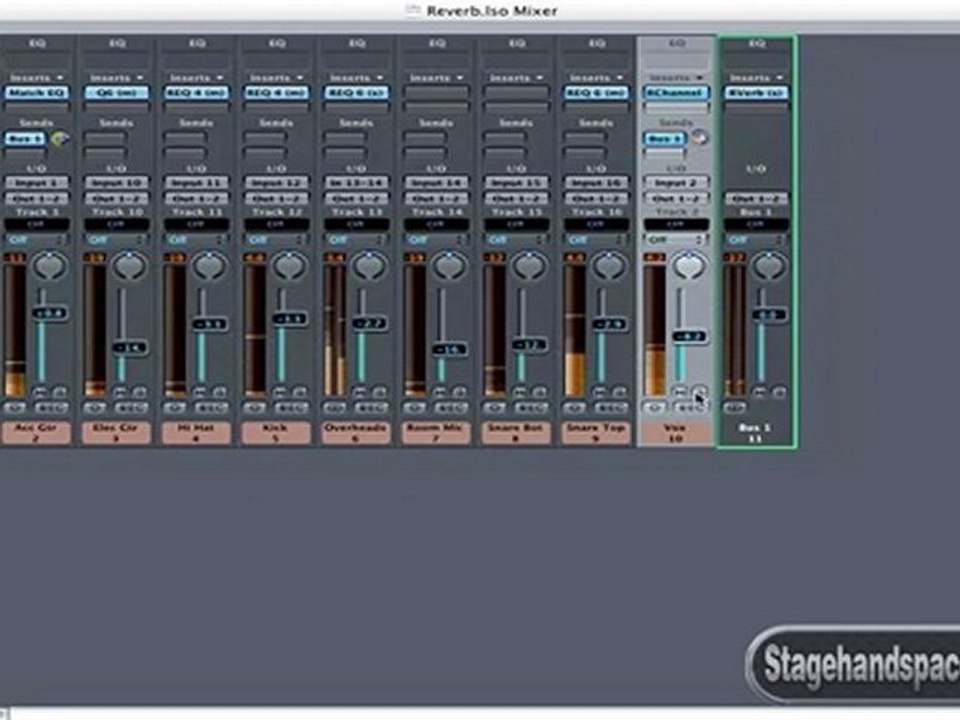
Task: Click the channel format button on Acc Gtr
Action: coord(15,407)
